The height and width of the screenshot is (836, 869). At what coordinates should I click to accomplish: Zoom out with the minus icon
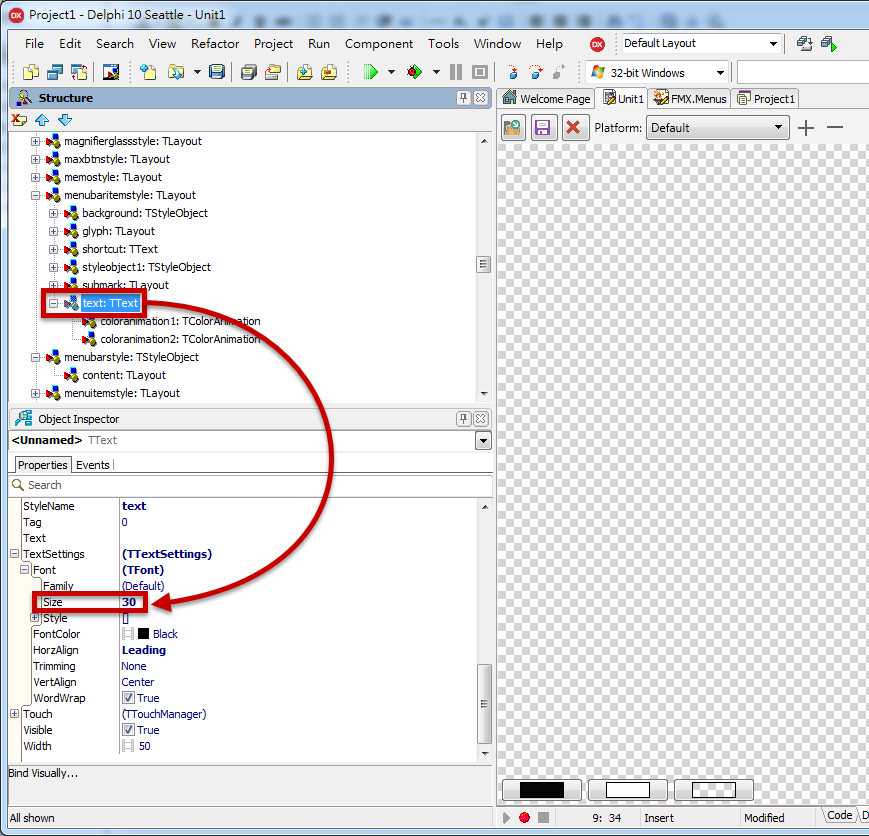(x=835, y=128)
